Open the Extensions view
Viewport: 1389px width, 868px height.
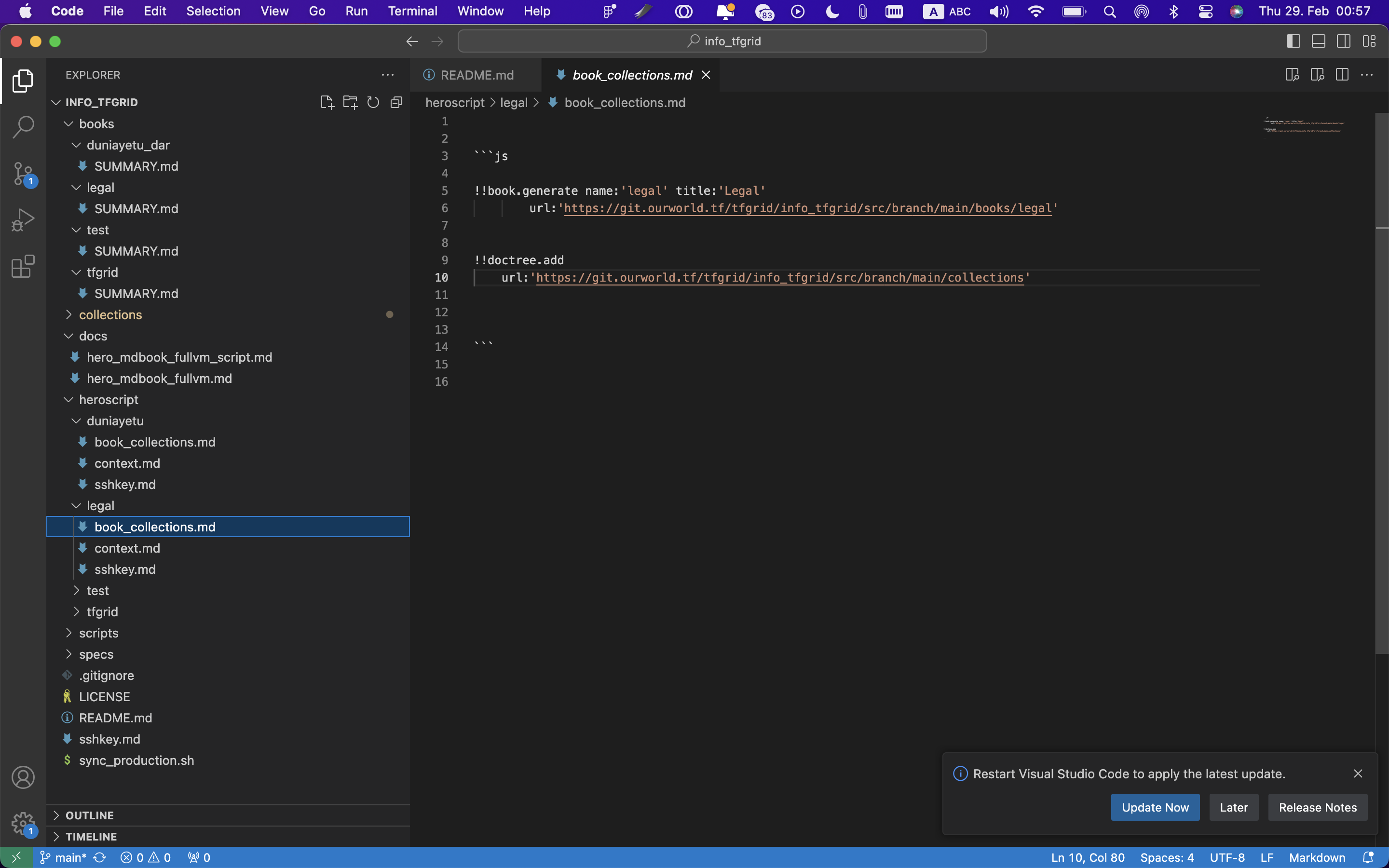(x=23, y=266)
